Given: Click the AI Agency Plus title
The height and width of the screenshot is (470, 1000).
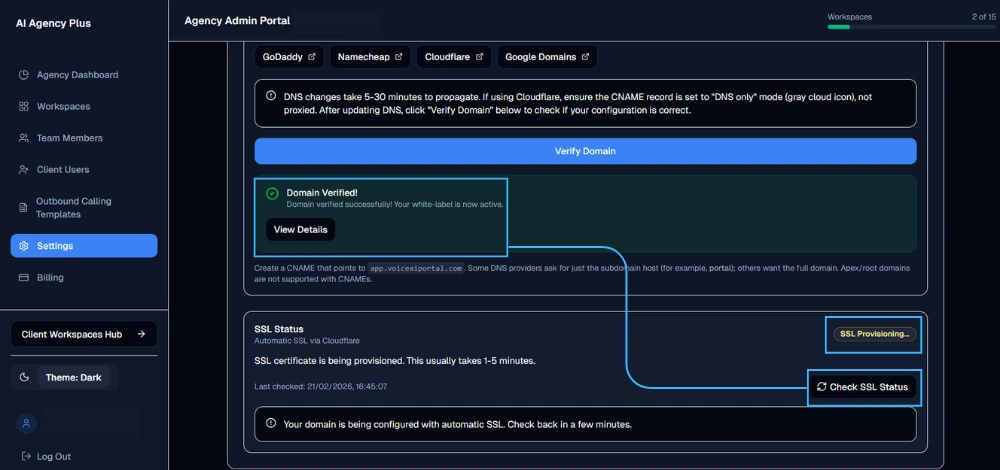Looking at the screenshot, I should [54, 24].
